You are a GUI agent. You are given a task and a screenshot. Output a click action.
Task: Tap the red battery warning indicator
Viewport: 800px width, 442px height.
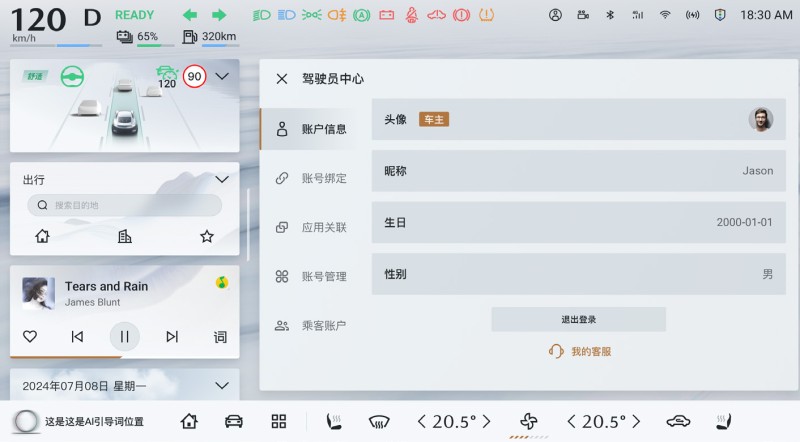387,15
